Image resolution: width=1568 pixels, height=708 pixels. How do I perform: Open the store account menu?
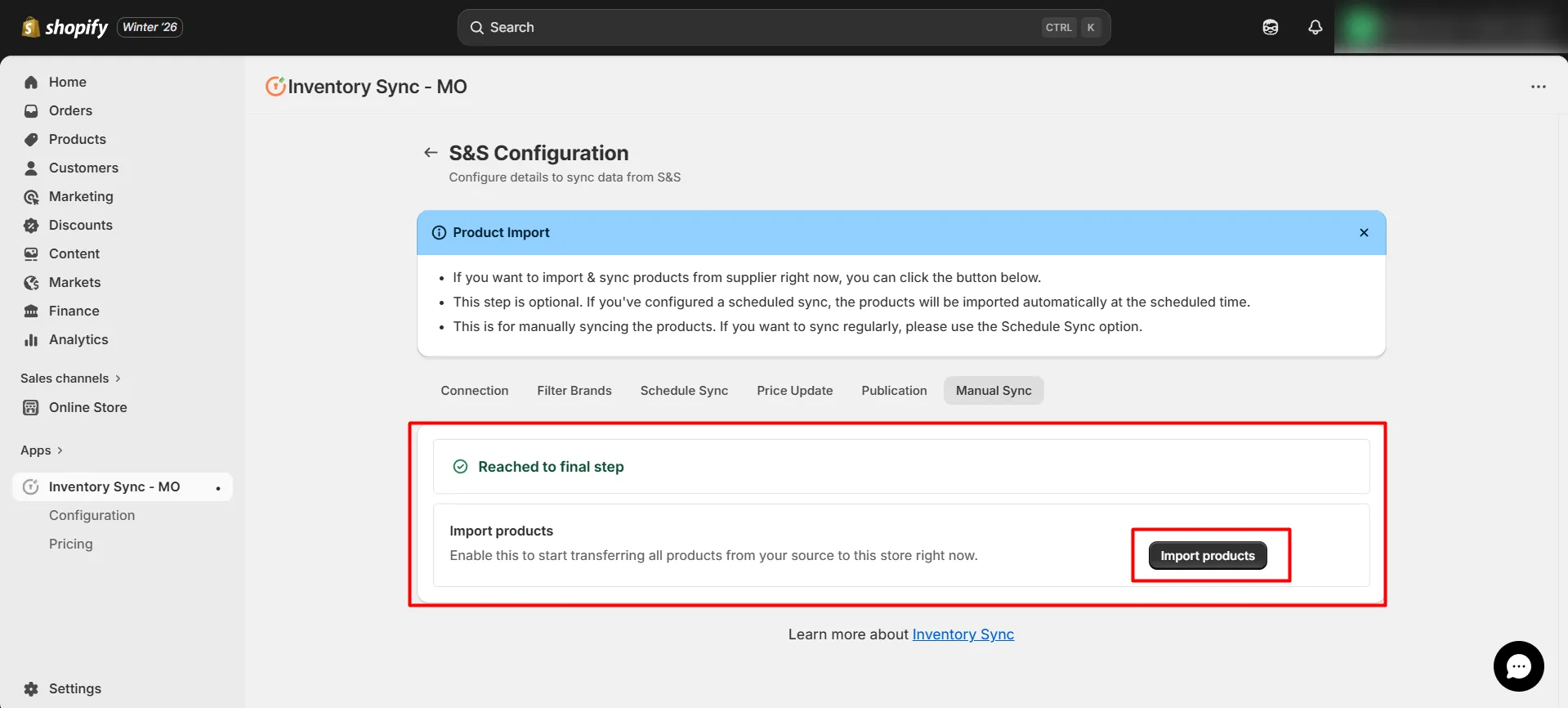click(x=1450, y=27)
